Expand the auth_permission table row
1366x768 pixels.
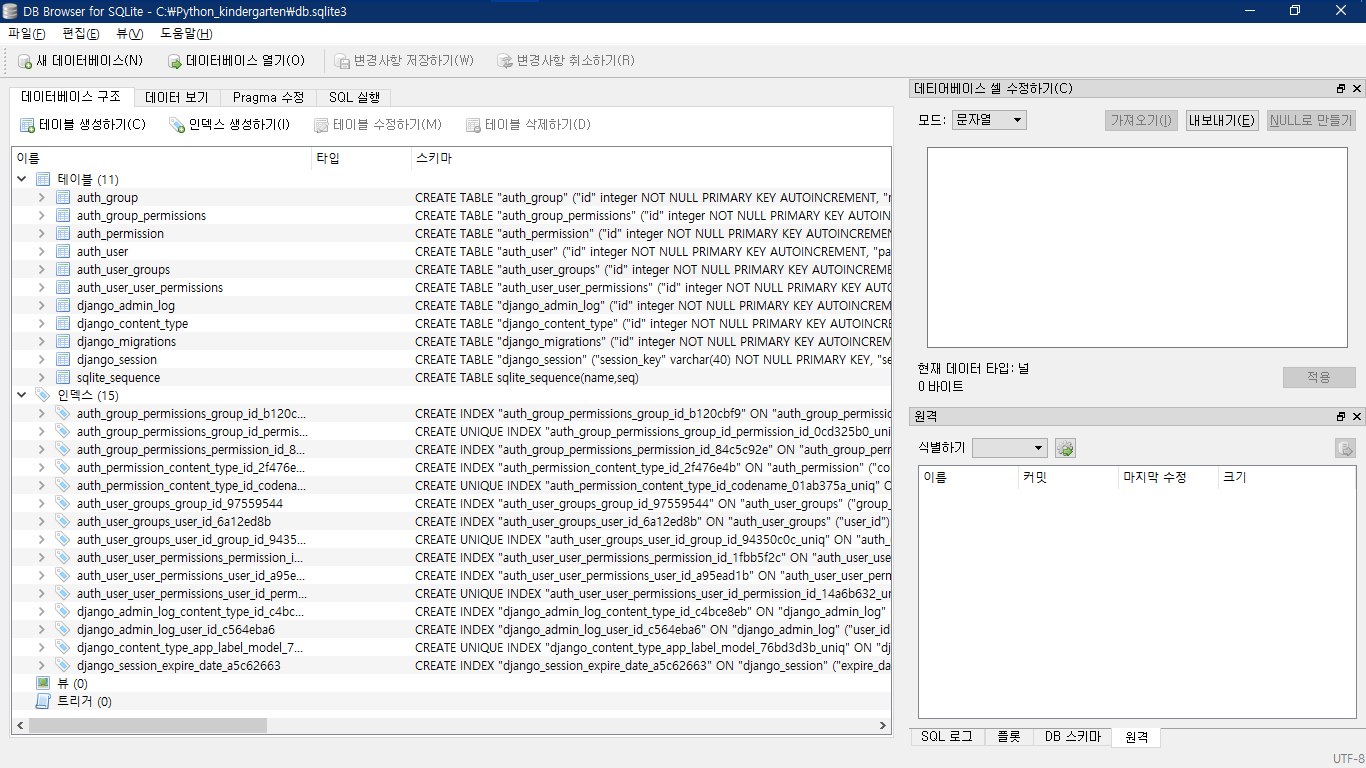pyautogui.click(x=42, y=233)
